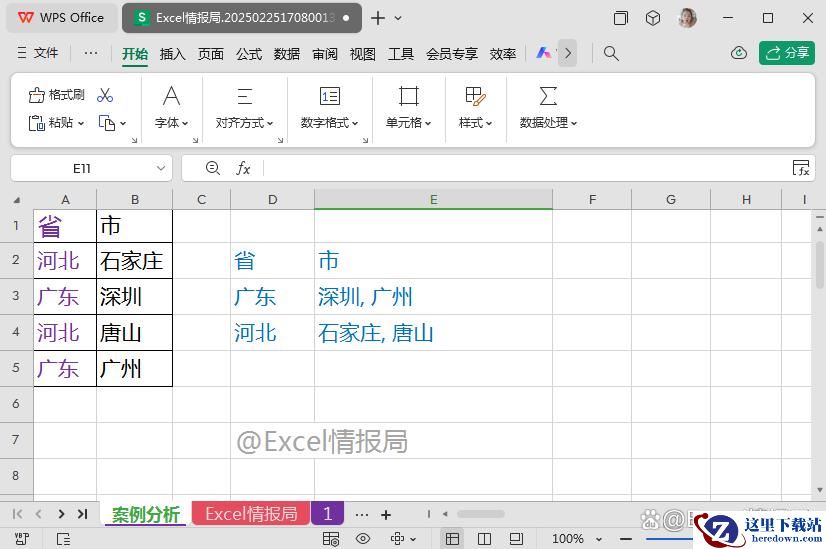Viewport: 826px width, 549px height.
Task: Click the Cut scissors icon
Action: [105, 95]
